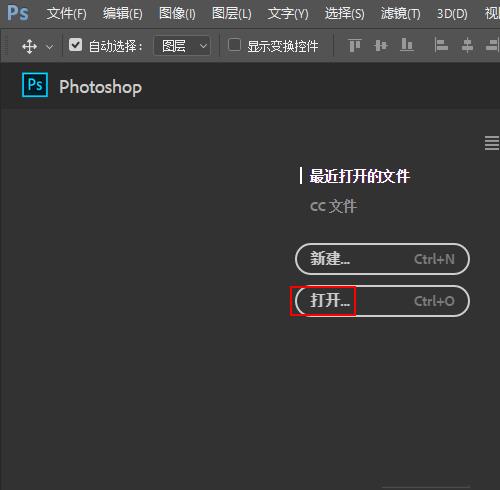Click the align left edges icon
The image size is (500, 490).
point(441,45)
